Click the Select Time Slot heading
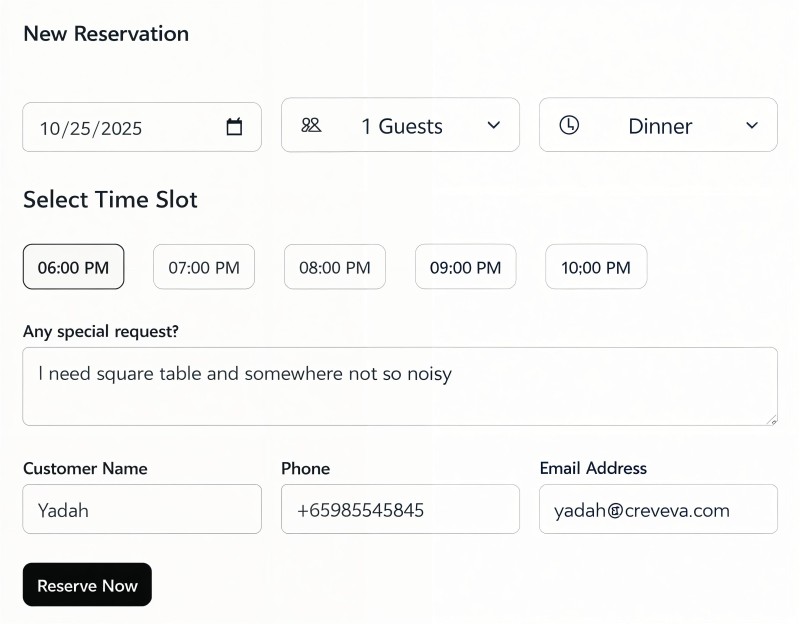This screenshot has width=800, height=624. click(110, 199)
